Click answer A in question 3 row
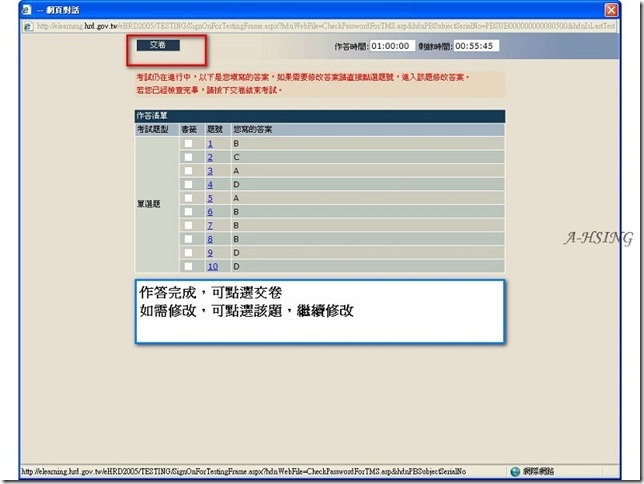The width and height of the screenshot is (644, 484). (x=236, y=171)
